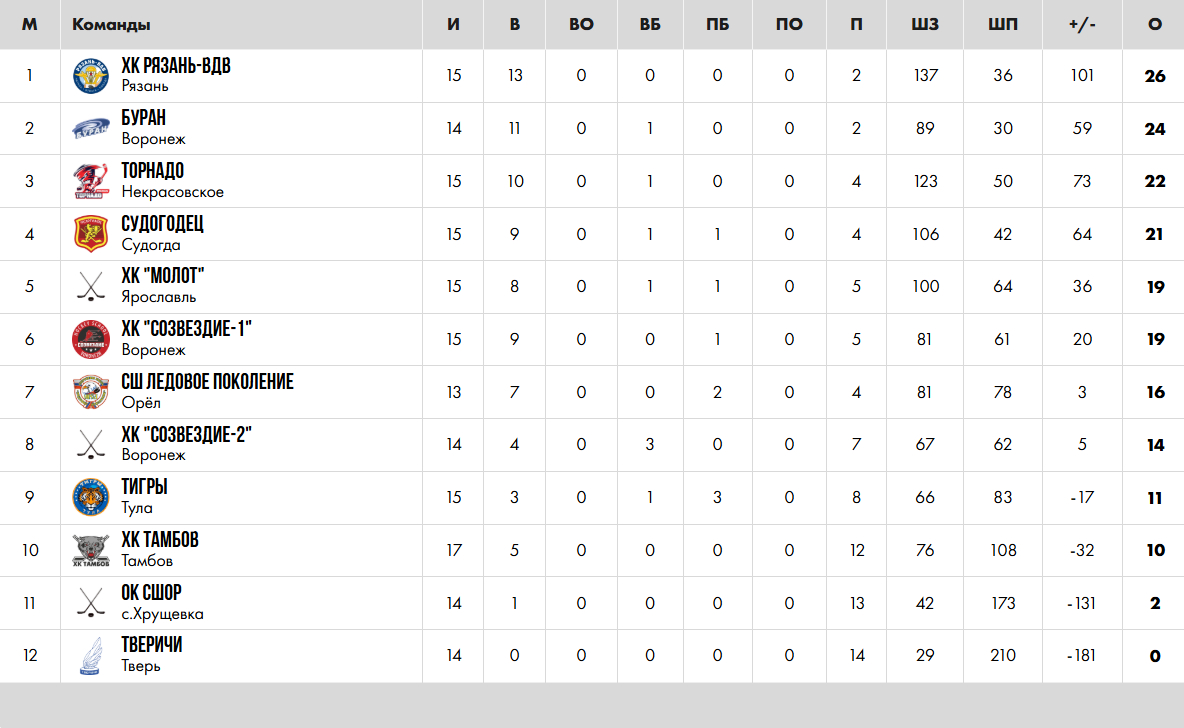Click the ХК Рязань-ВДВ team logo
The image size is (1184, 728).
tap(91, 76)
